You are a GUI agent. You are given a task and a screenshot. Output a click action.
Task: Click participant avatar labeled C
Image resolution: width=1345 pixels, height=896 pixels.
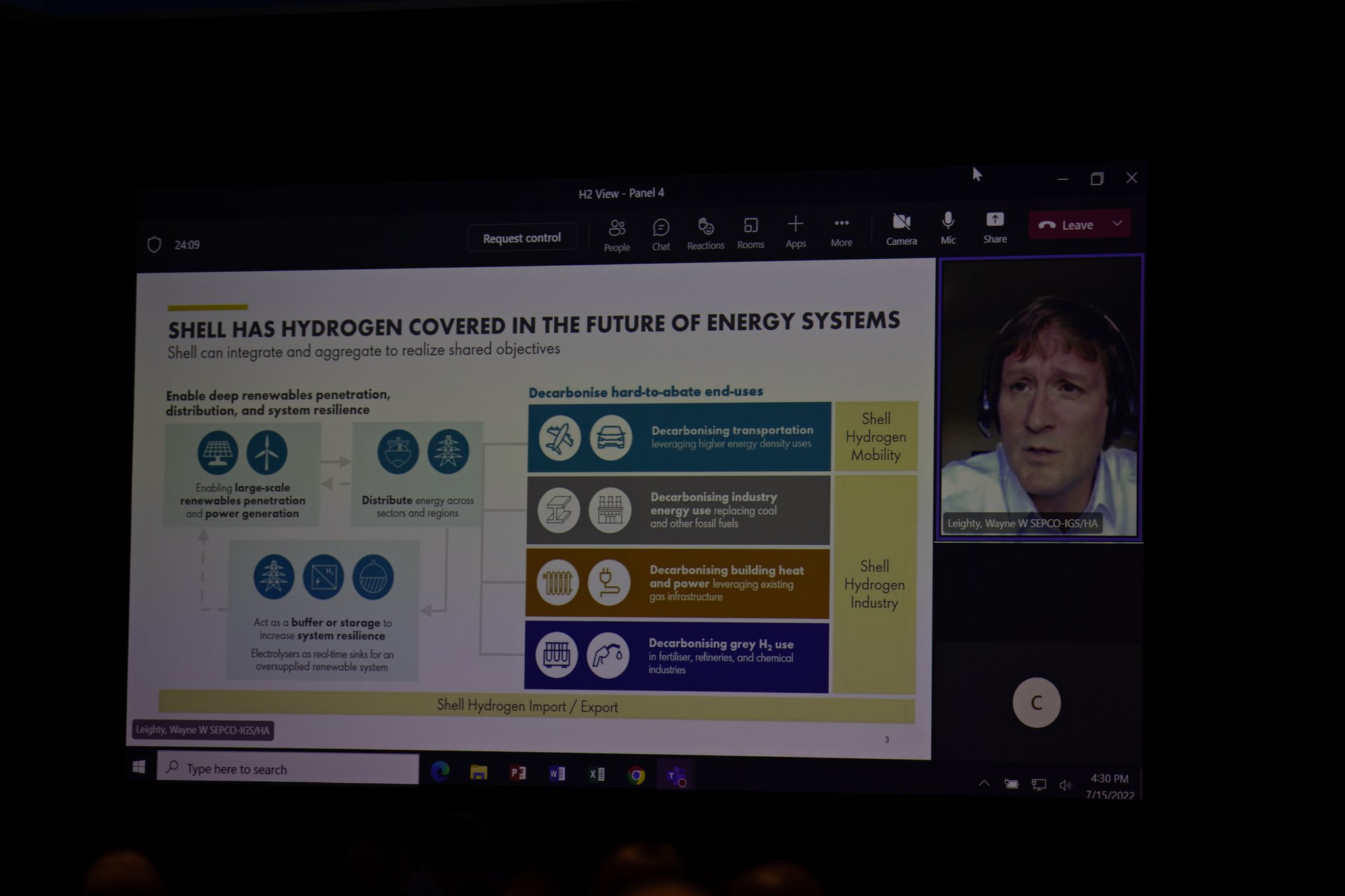[1036, 703]
